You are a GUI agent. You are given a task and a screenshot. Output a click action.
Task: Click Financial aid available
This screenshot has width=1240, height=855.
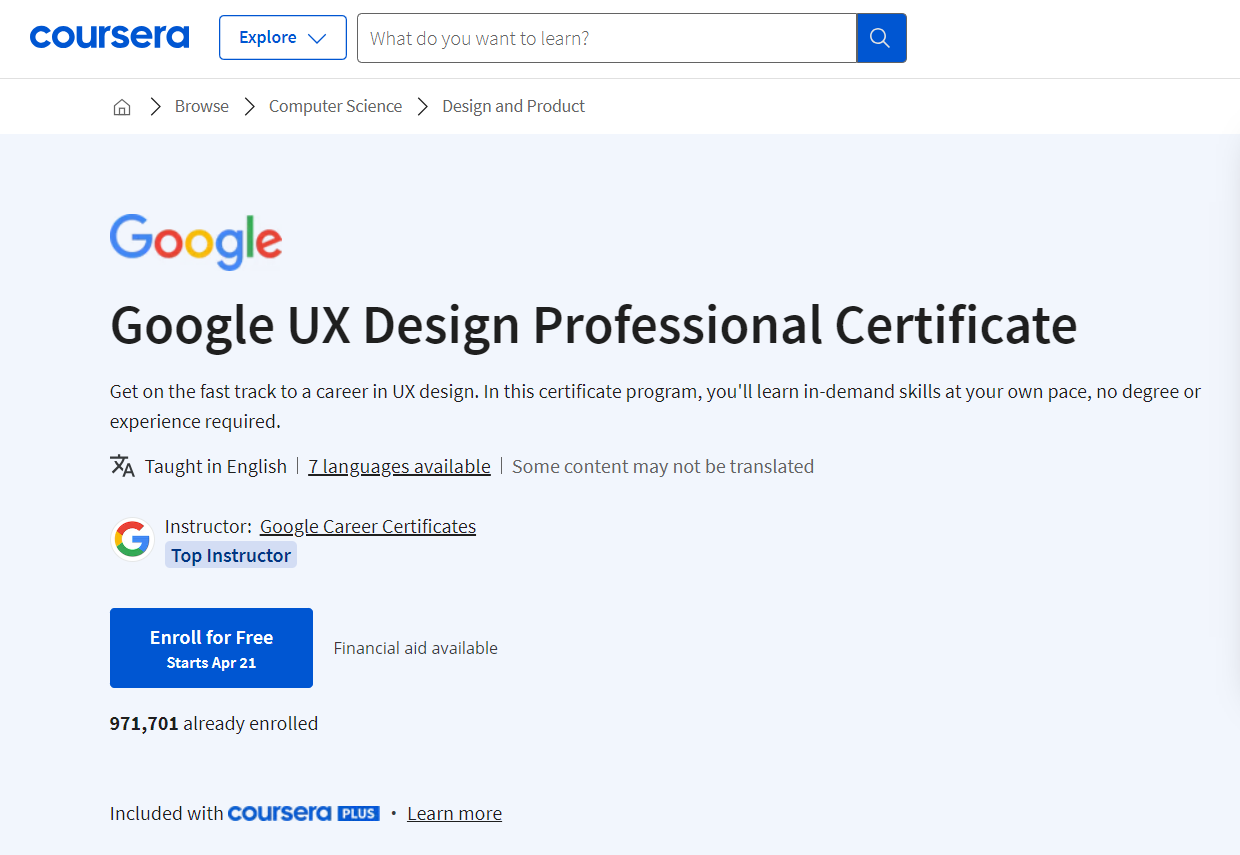[415, 647]
